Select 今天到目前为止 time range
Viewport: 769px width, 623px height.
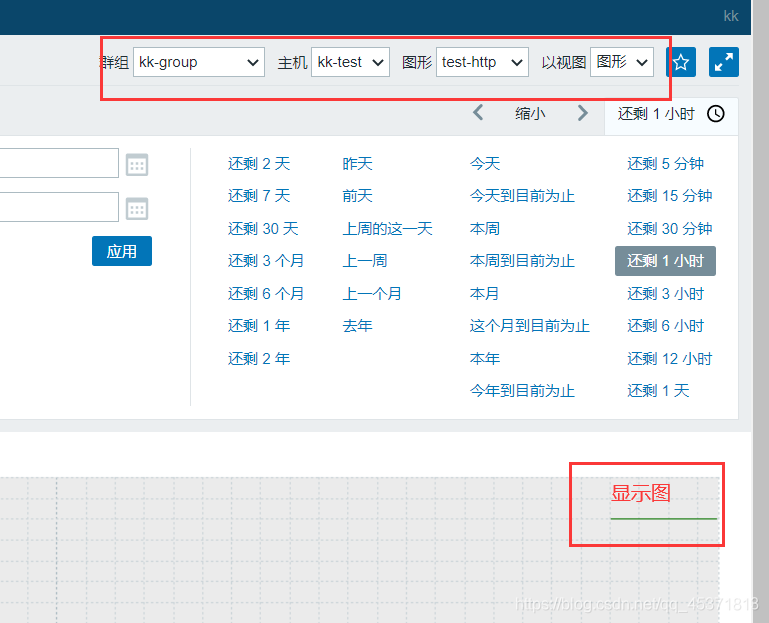point(522,196)
